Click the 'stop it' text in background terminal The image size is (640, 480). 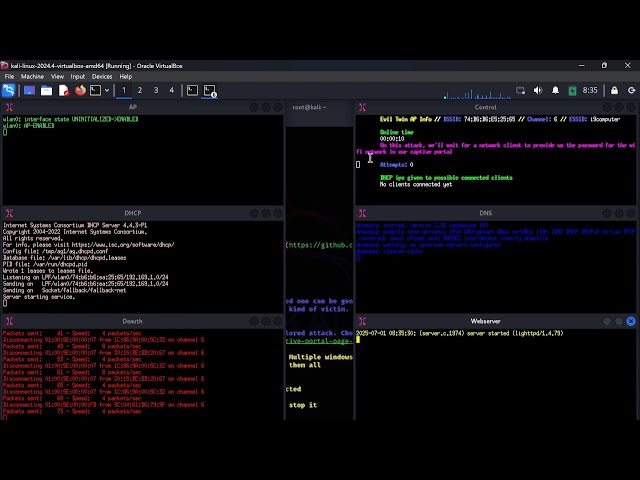click(303, 405)
